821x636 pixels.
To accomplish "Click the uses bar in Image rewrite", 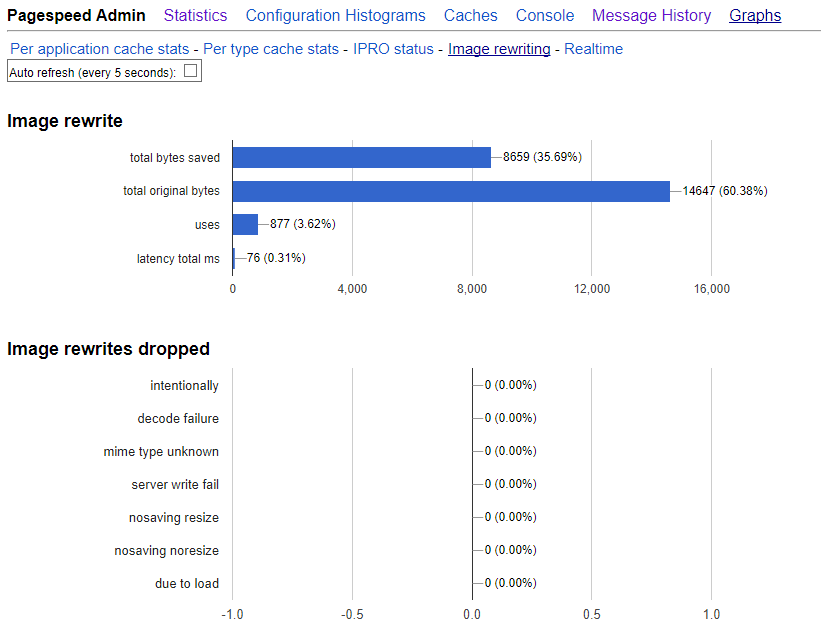I will [245, 225].
